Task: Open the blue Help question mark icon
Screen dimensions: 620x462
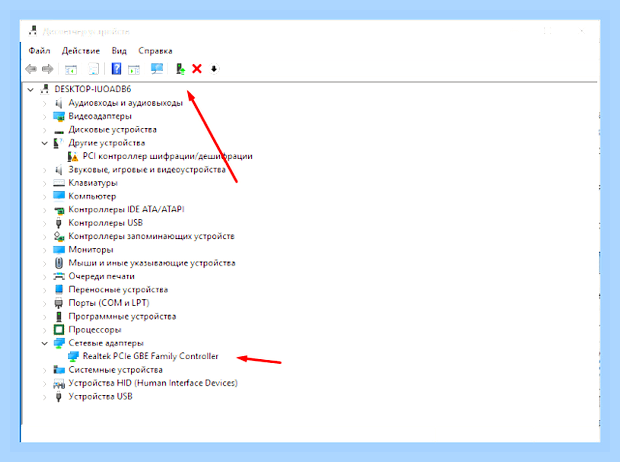Action: click(116, 69)
